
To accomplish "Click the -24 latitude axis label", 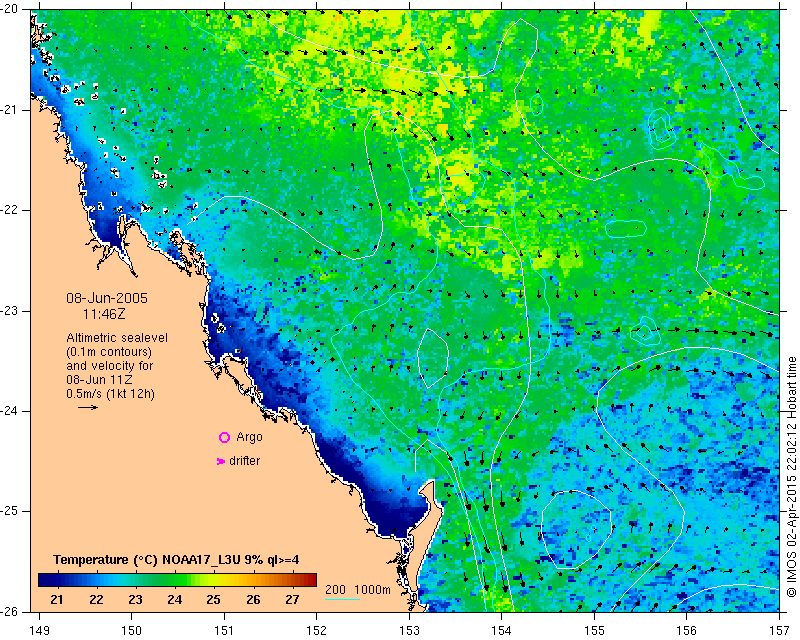I will coord(10,411).
